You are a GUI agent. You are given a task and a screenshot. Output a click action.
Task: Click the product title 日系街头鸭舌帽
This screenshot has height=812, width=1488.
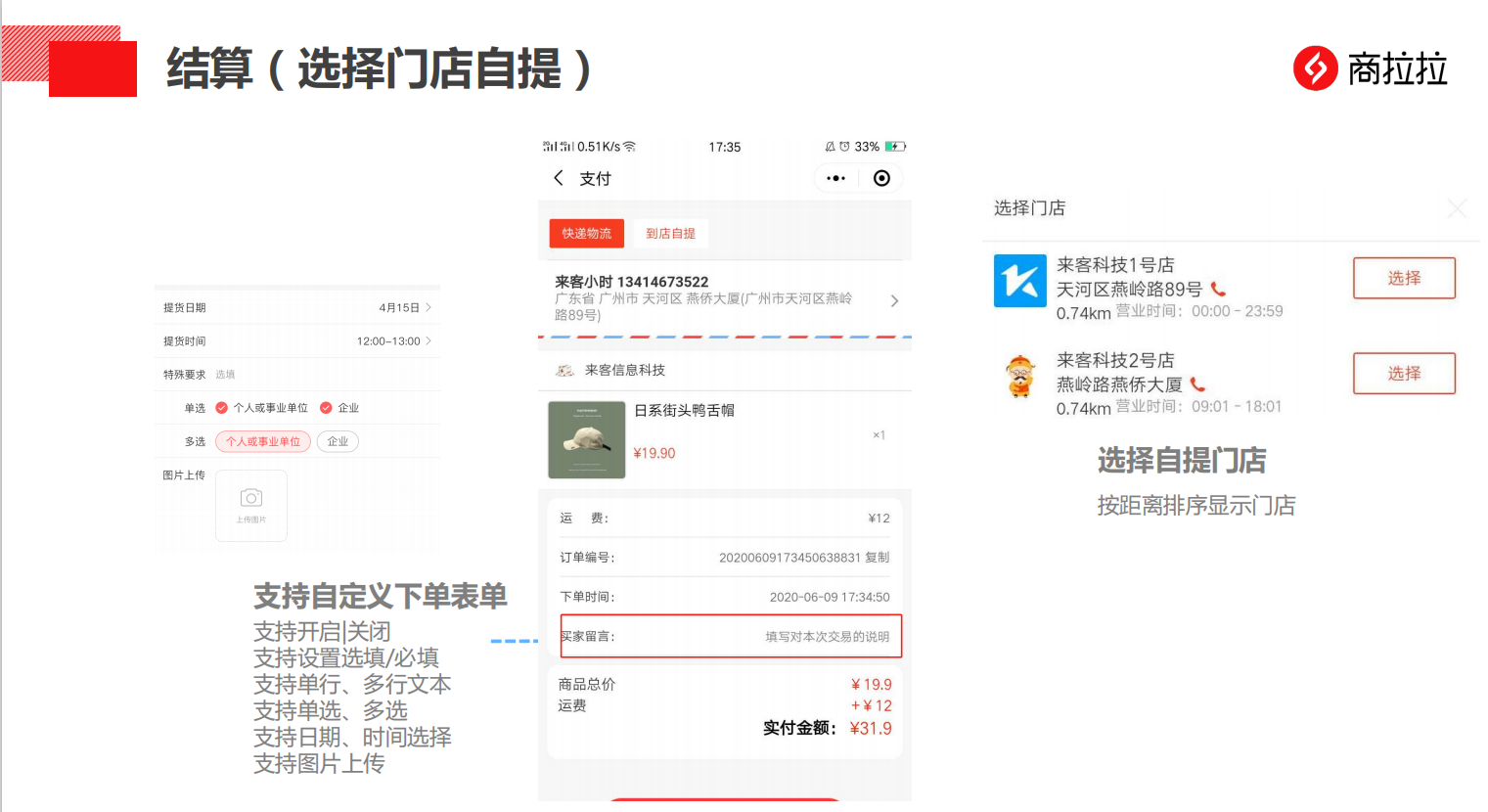pos(684,410)
